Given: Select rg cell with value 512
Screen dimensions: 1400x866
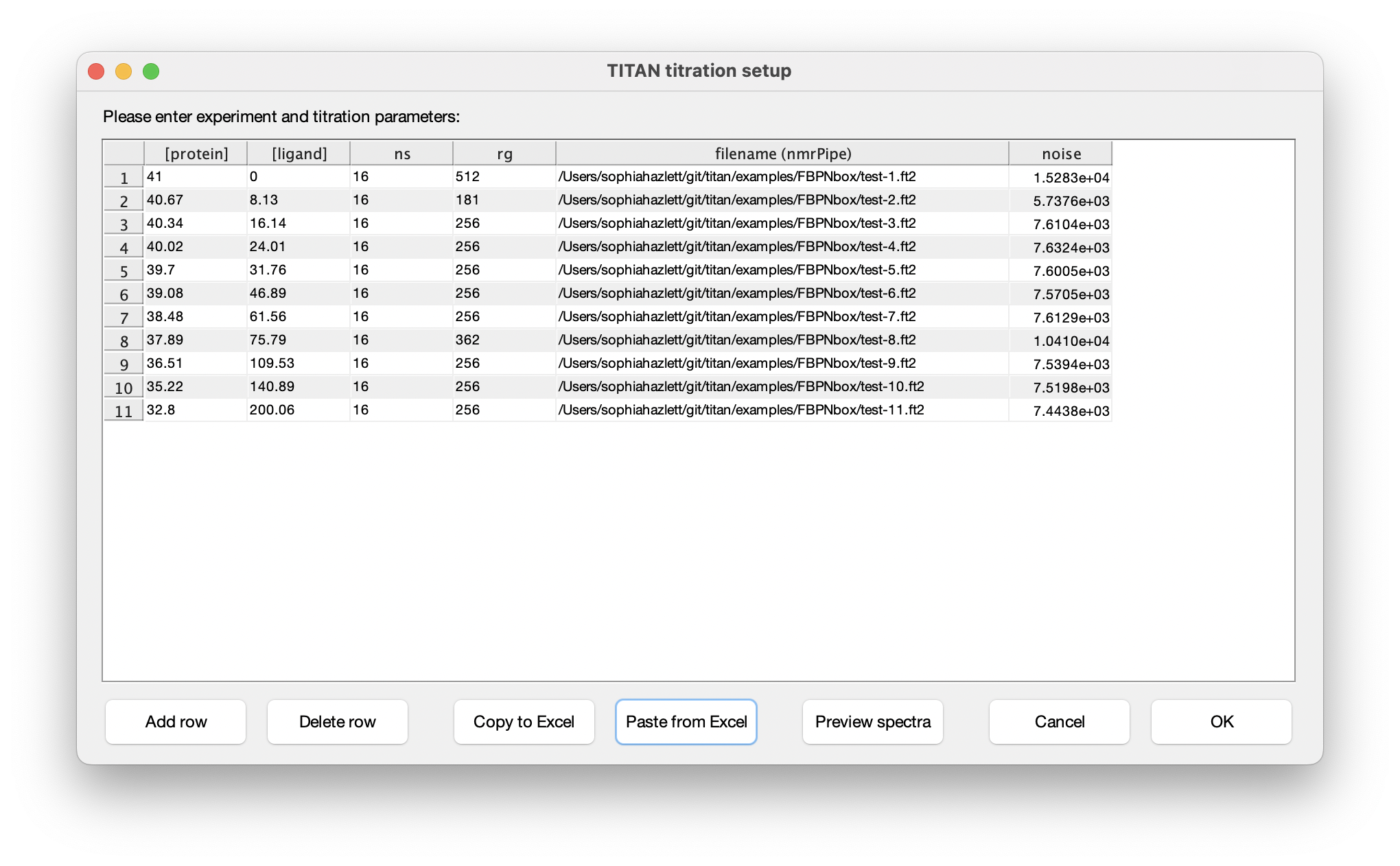Looking at the screenshot, I should [x=504, y=176].
